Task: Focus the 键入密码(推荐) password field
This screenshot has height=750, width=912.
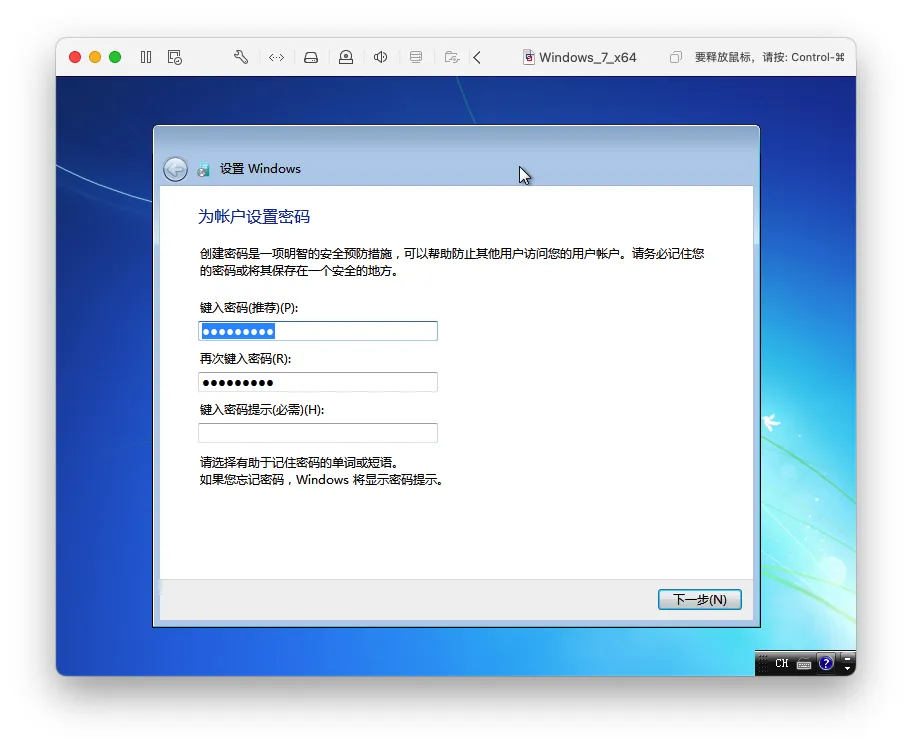Action: [x=318, y=331]
